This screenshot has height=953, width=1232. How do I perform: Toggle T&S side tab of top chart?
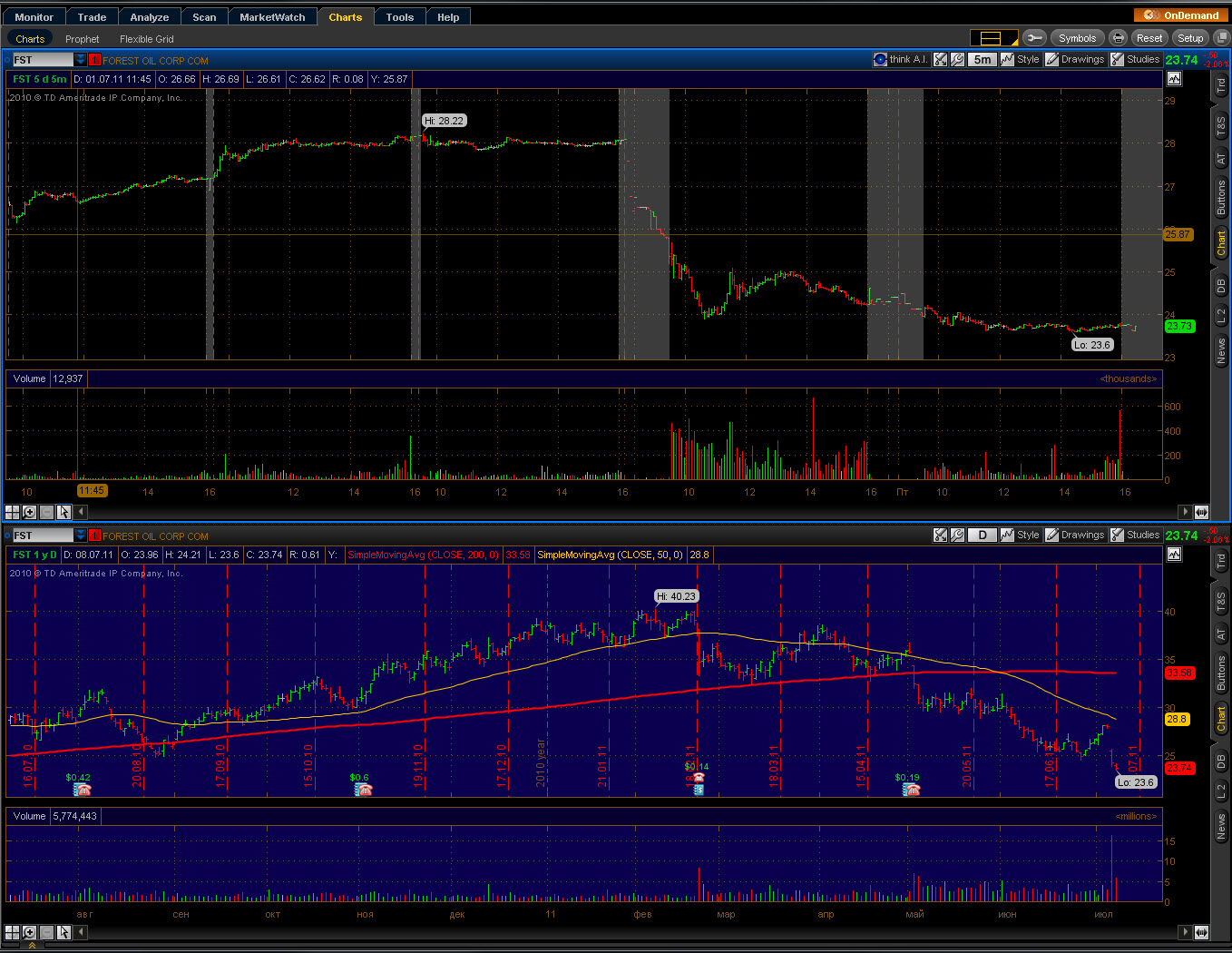pyautogui.click(x=1221, y=127)
